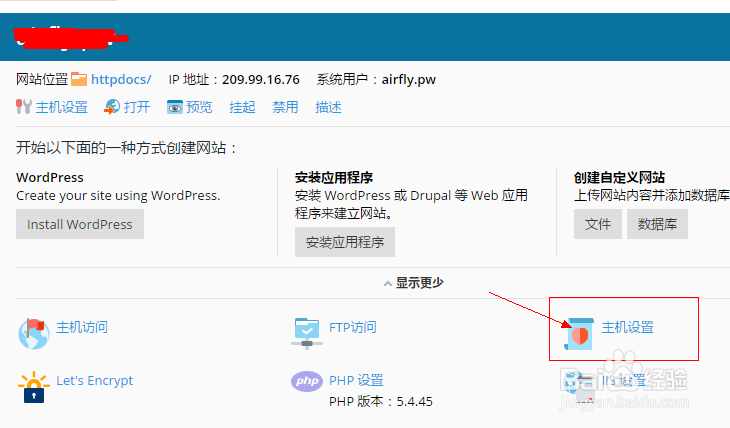Suspend the site using 挂起

coord(242,108)
